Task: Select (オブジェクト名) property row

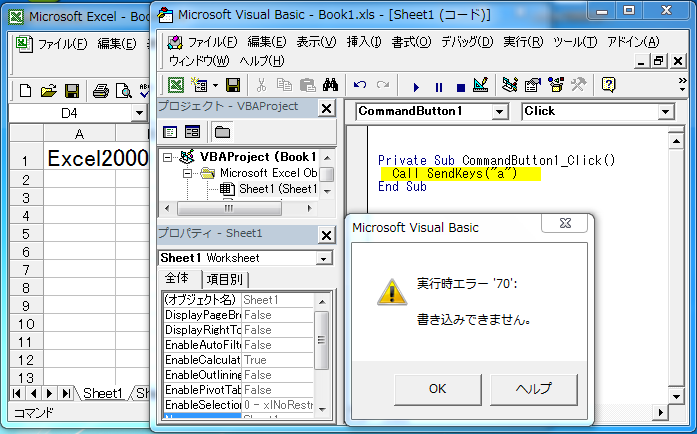Action: pos(238,300)
